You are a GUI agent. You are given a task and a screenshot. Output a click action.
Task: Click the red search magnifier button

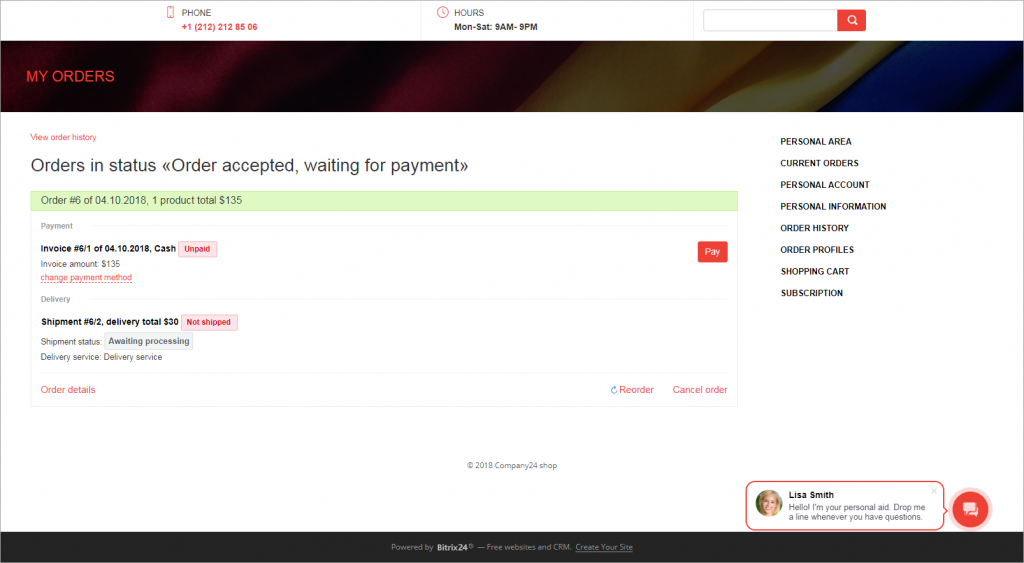pos(852,20)
